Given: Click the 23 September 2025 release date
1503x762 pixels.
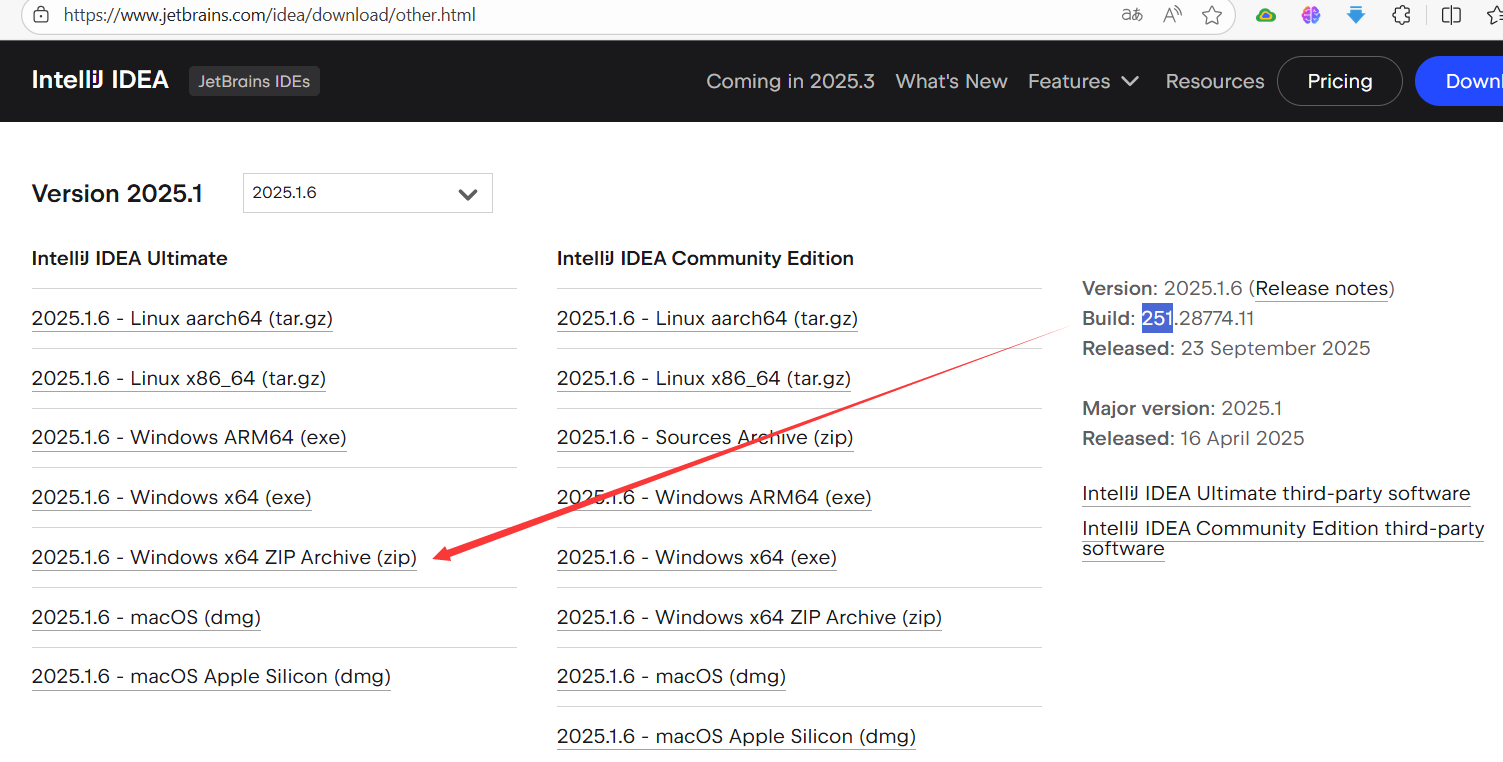Looking at the screenshot, I should (x=1275, y=348).
